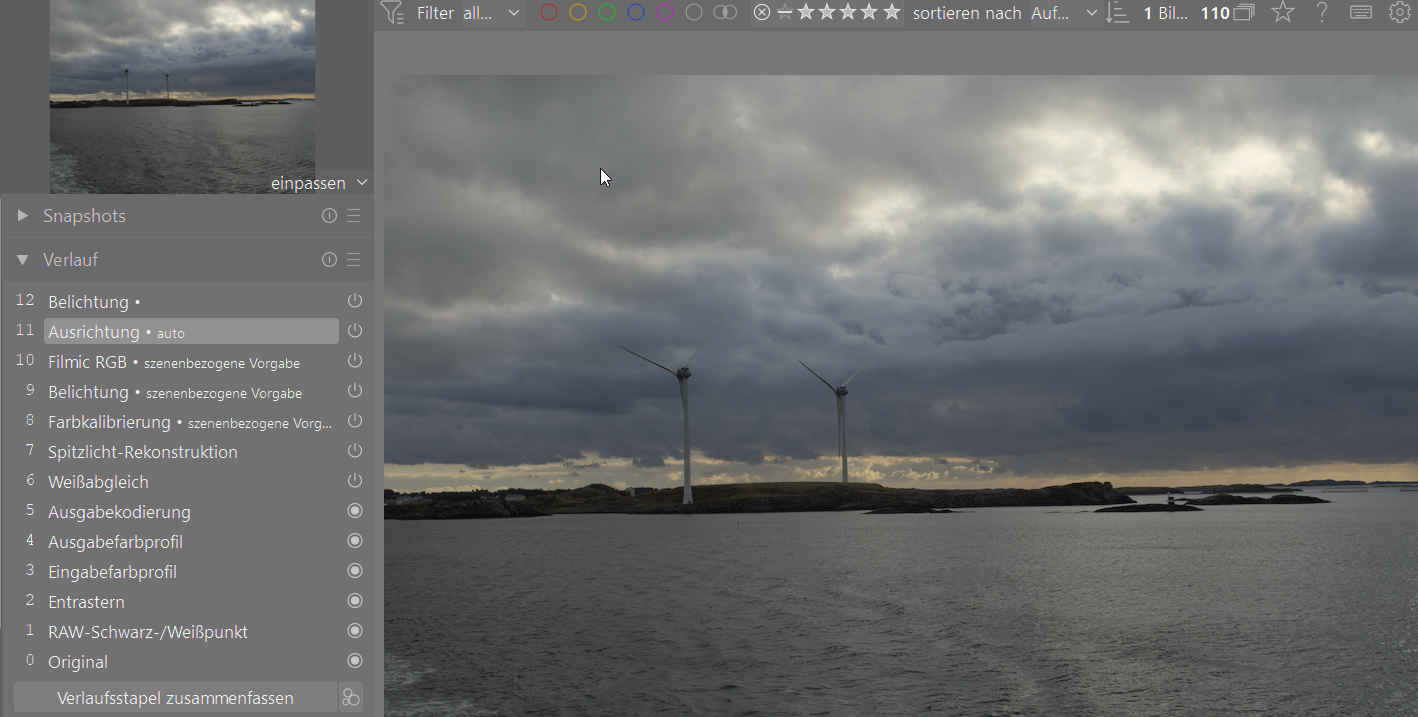The height and width of the screenshot is (717, 1418).
Task: Open the Filter dropdown showing all
Action: pyautogui.click(x=491, y=13)
